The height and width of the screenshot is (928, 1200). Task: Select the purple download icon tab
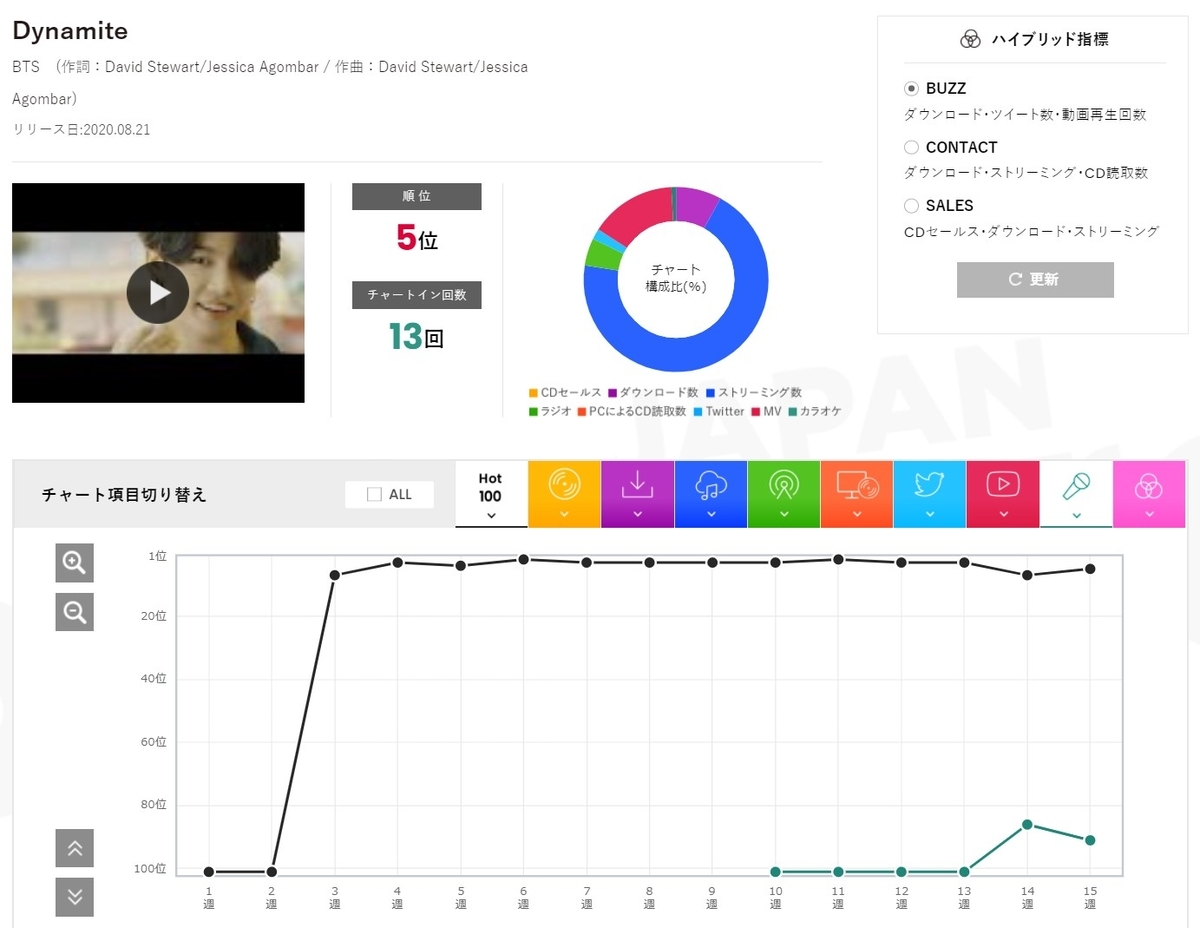[638, 494]
